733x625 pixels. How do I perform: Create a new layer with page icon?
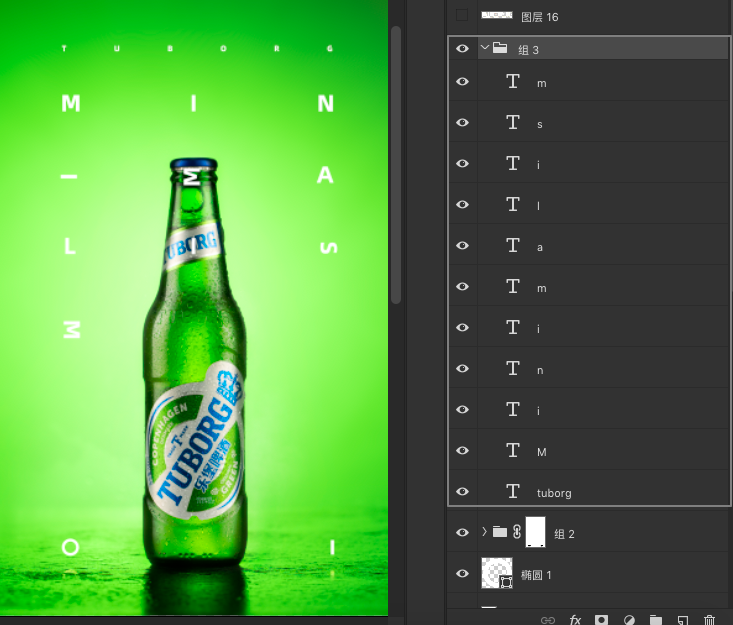pyautogui.click(x=683, y=620)
